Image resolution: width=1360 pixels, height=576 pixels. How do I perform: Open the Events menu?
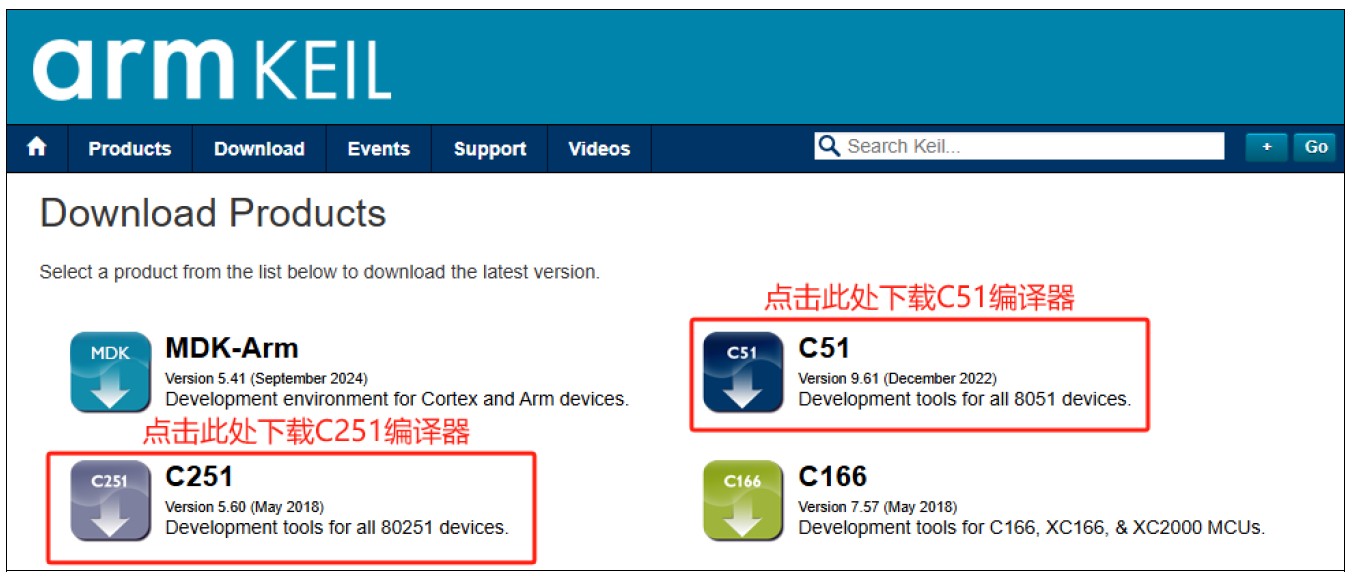[379, 149]
